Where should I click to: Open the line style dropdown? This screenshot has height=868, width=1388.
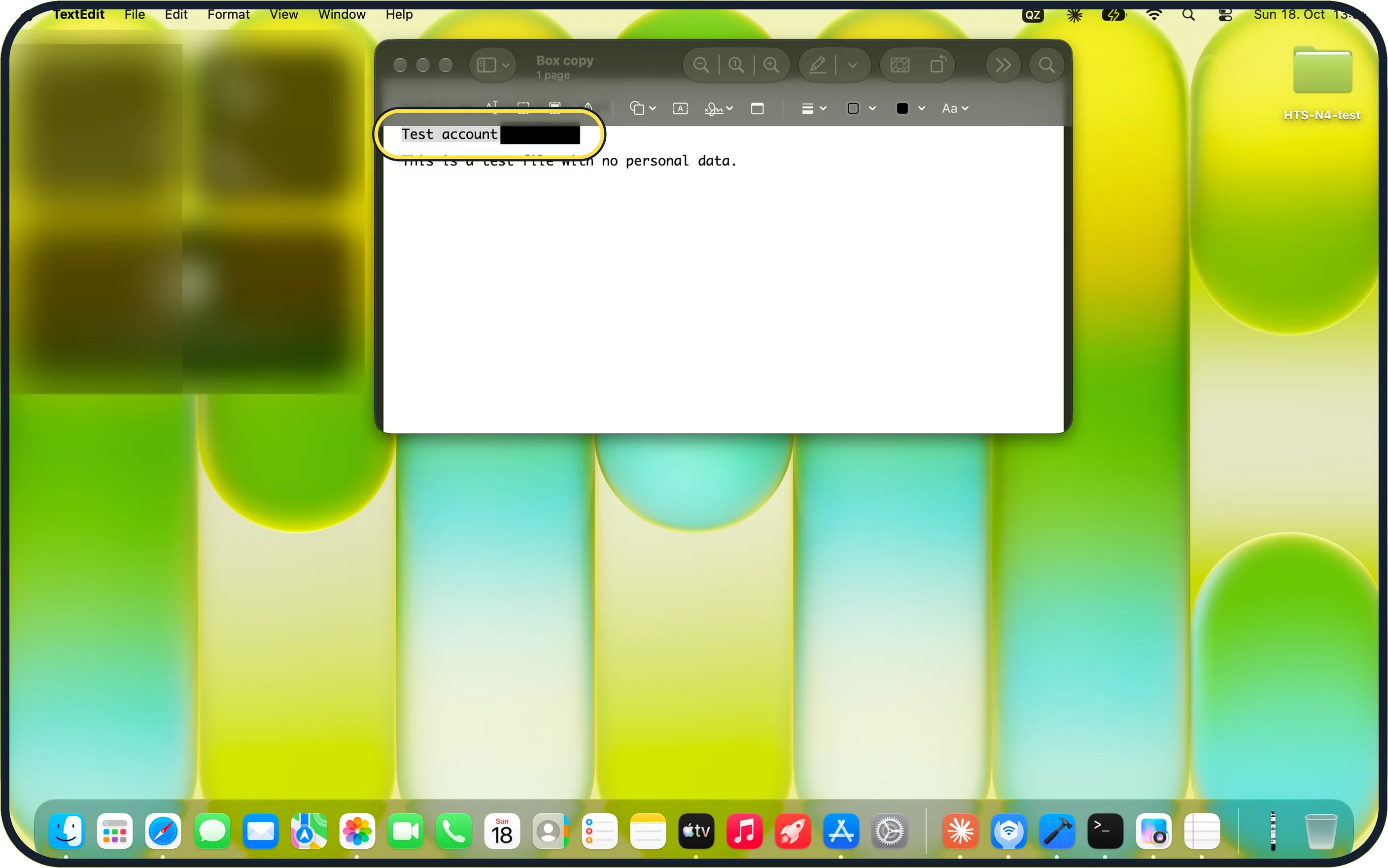click(x=814, y=108)
